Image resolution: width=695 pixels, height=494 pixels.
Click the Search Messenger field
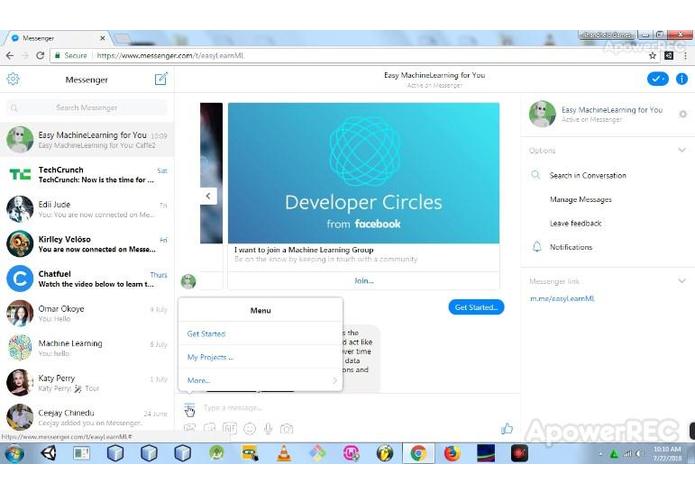[x=87, y=108]
